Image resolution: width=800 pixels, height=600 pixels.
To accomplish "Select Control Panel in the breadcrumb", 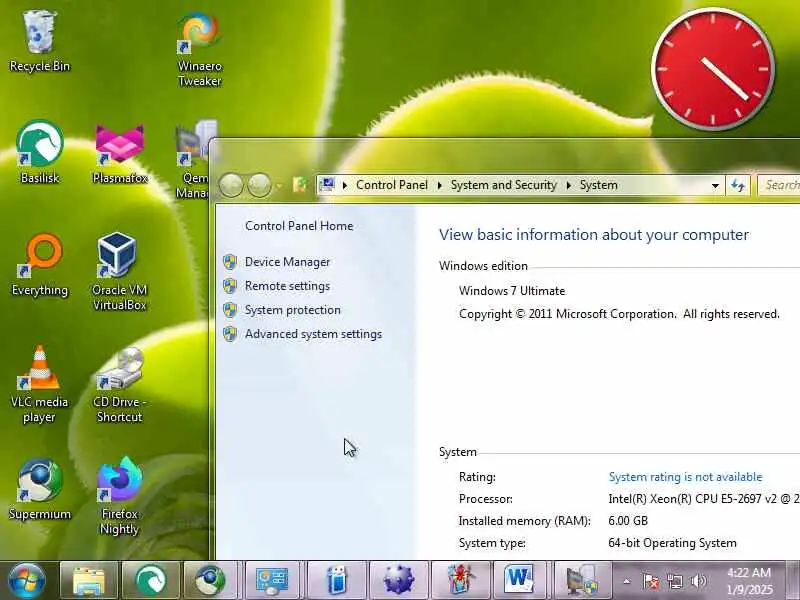I will click(392, 185).
